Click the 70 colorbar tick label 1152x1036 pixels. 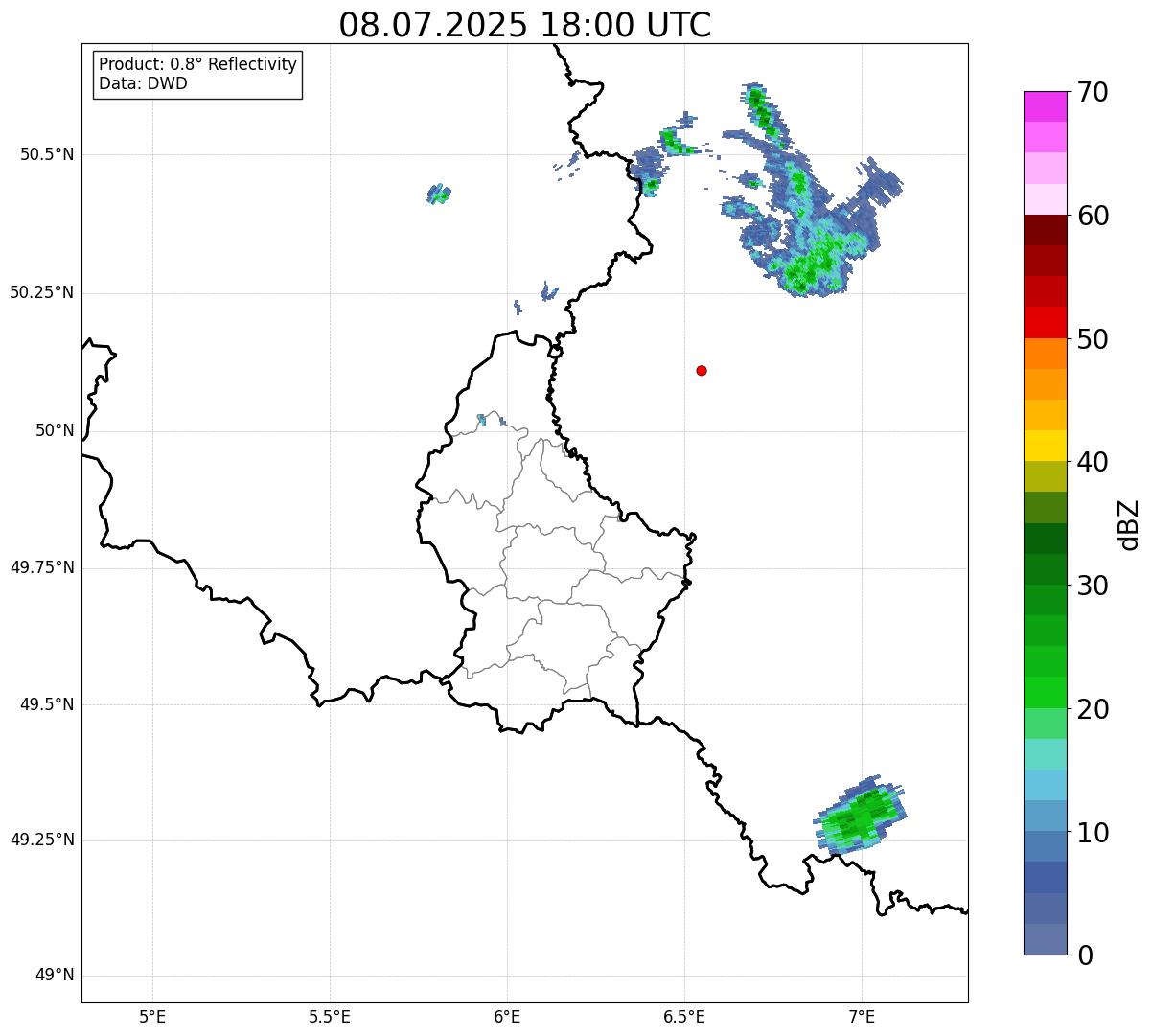1092,92
